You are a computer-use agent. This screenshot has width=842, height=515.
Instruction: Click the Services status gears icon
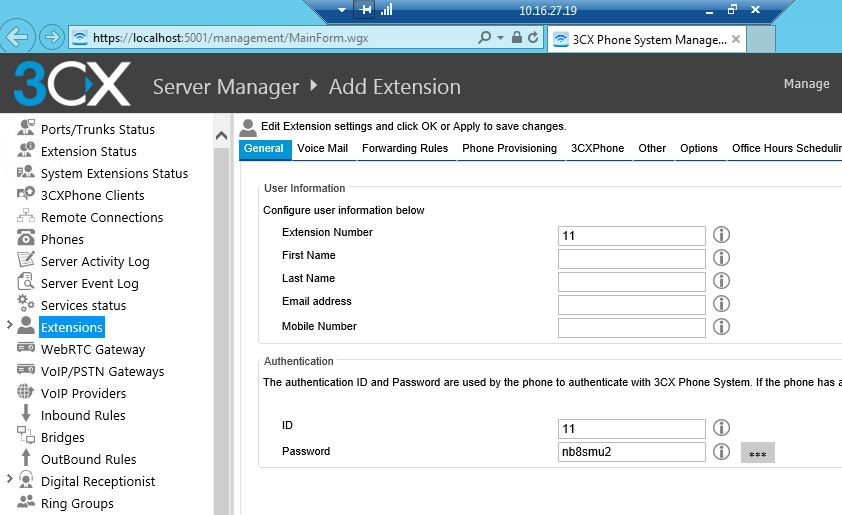26,303
